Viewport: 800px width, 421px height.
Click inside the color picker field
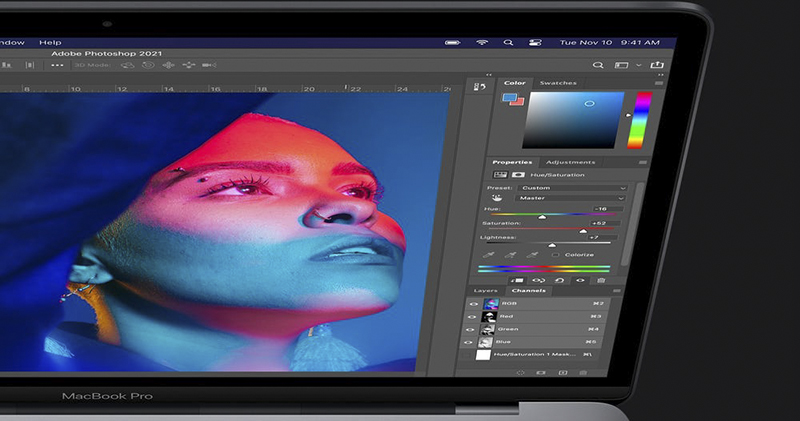573,120
